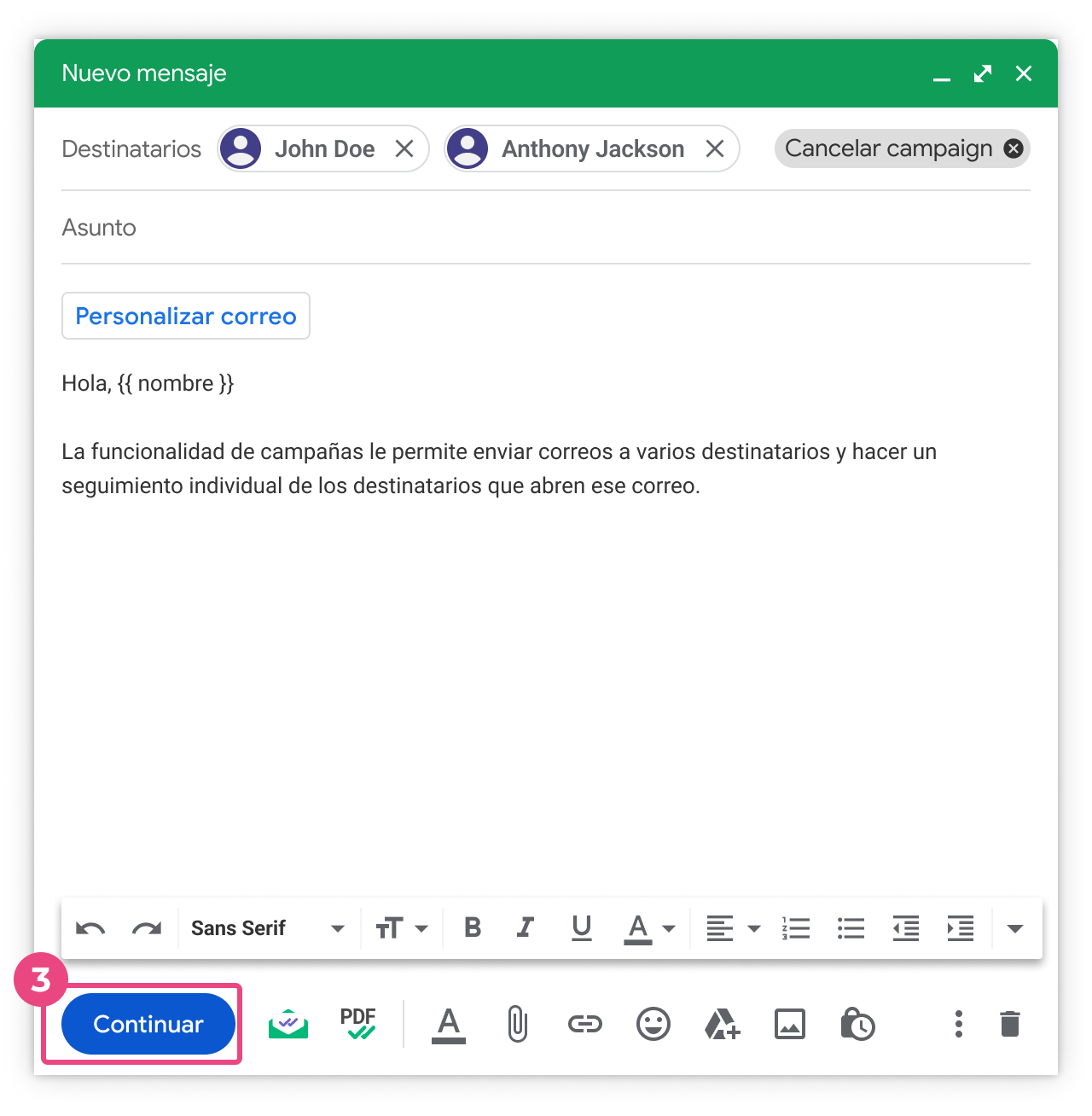Toggle bold formatting
This screenshot has width=1092, height=1116.
click(473, 927)
